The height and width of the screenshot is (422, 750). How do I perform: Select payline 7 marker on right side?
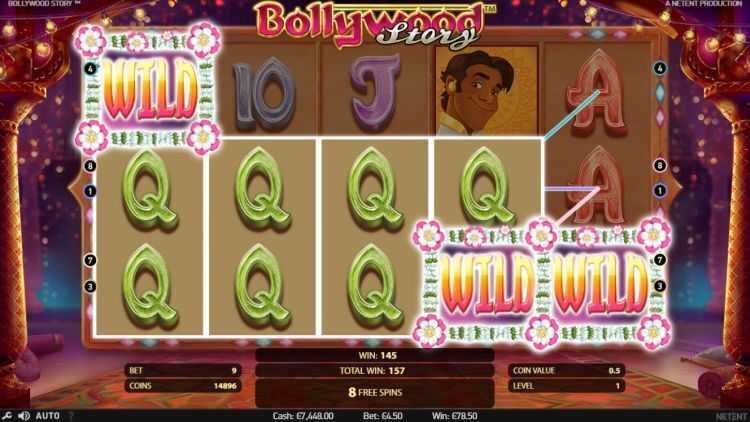(660, 260)
